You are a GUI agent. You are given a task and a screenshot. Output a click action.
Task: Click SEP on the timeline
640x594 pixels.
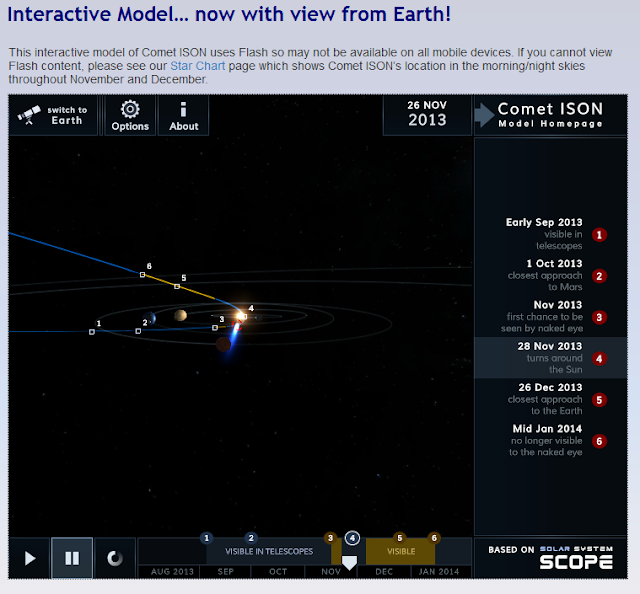(x=225, y=572)
